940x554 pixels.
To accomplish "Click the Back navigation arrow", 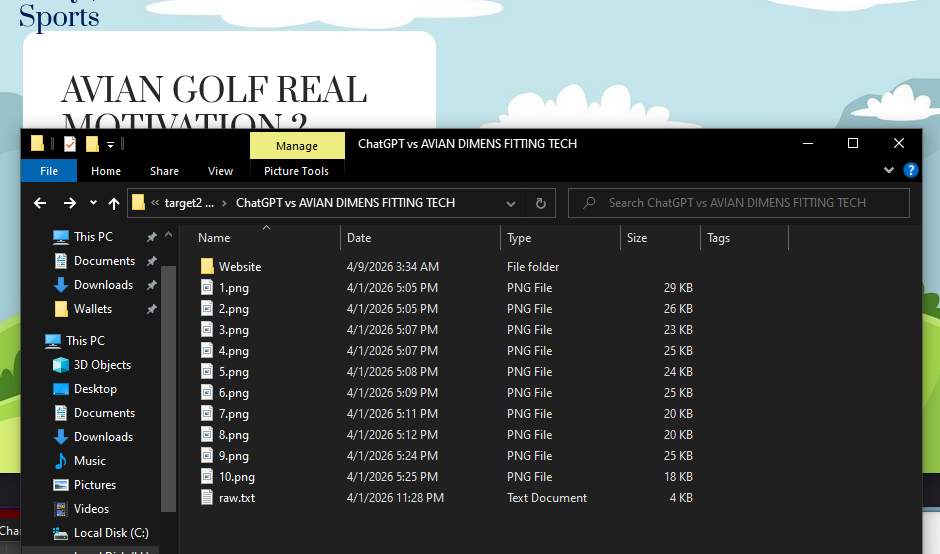I will click(40, 203).
